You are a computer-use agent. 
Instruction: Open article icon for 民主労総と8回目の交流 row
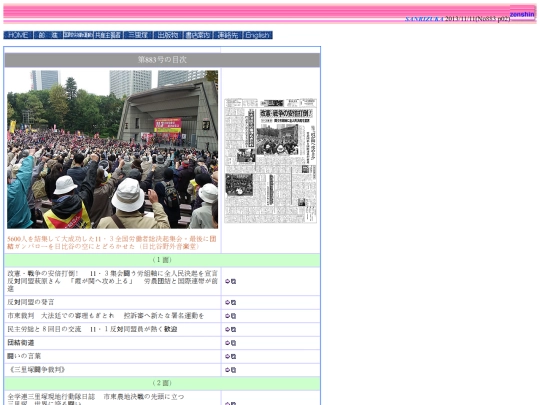(230, 329)
